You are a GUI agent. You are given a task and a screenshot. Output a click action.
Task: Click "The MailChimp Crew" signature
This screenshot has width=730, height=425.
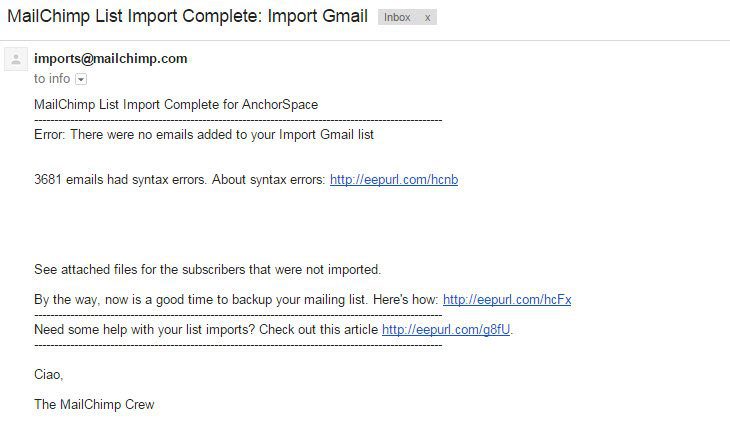click(94, 404)
